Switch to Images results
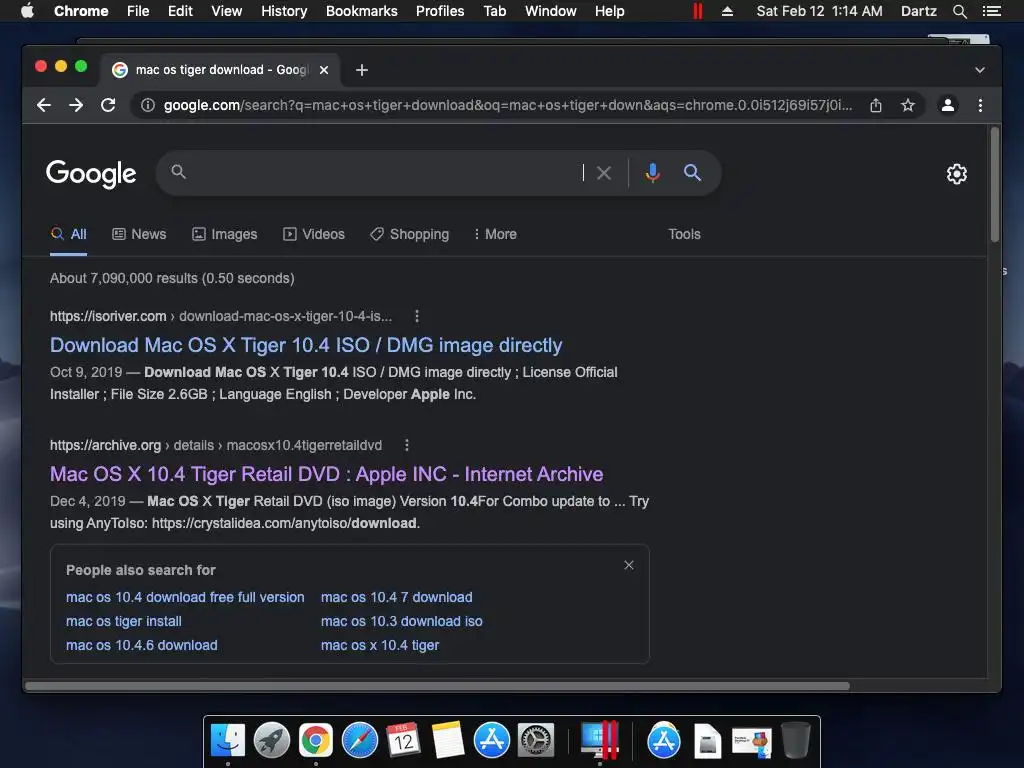The height and width of the screenshot is (768, 1024). click(225, 234)
